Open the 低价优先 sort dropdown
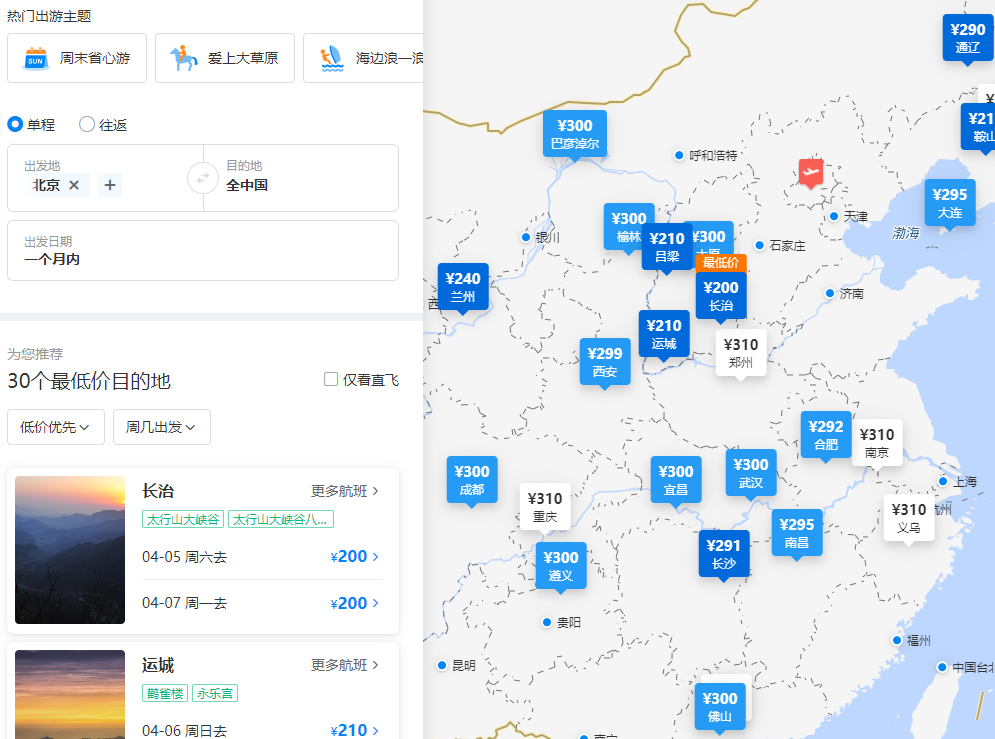 (x=56, y=427)
